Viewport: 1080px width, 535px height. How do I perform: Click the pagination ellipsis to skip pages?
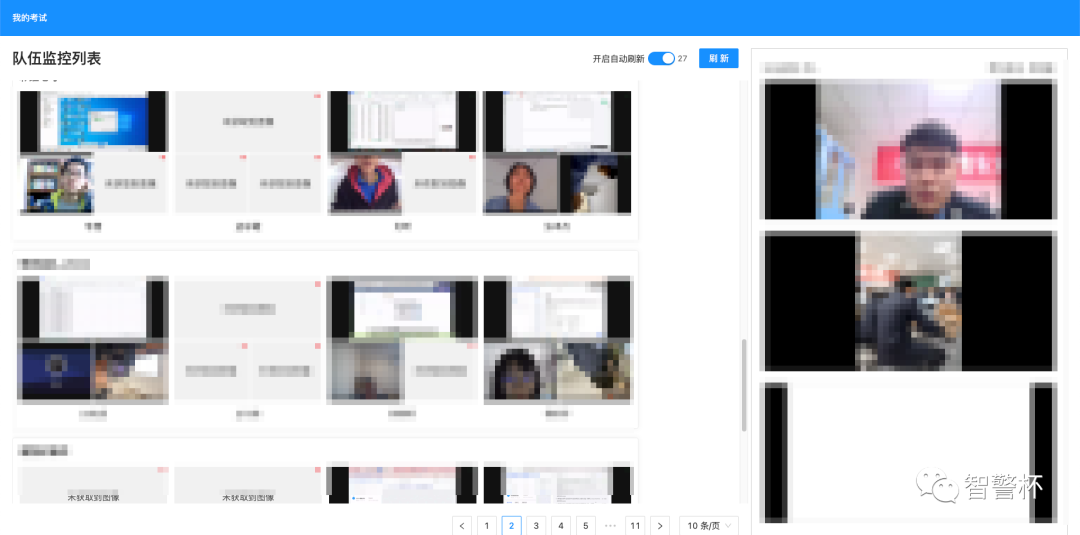click(x=610, y=526)
